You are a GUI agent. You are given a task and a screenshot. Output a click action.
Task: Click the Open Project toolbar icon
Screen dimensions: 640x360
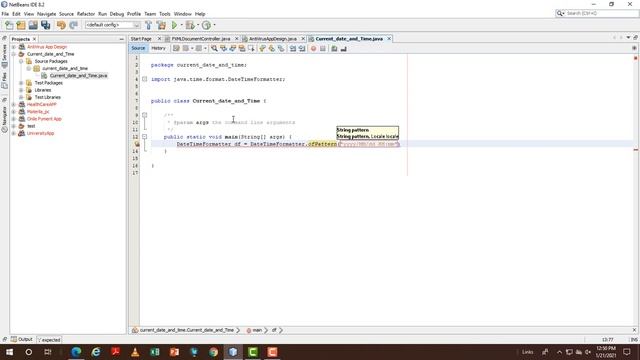tap(33, 25)
